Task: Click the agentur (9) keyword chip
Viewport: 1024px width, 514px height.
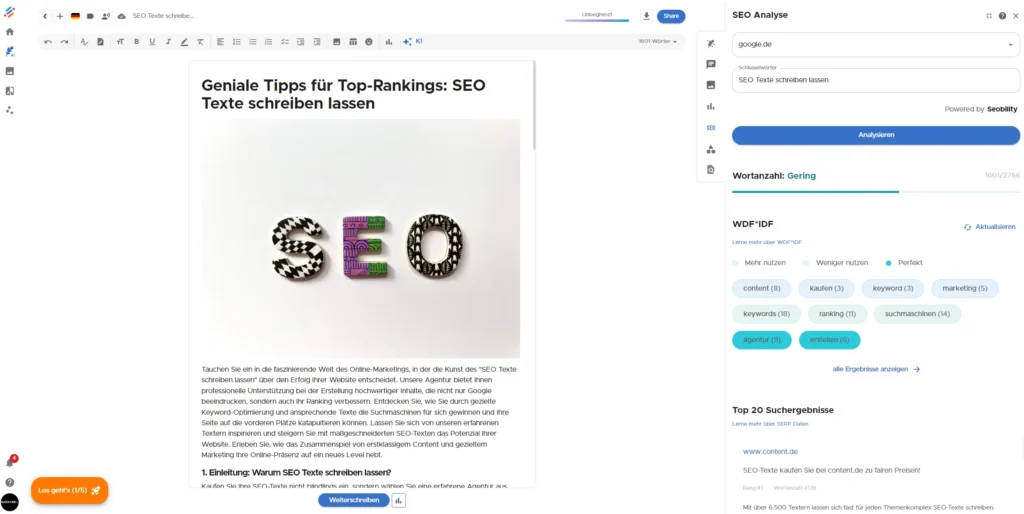Action: click(x=761, y=340)
